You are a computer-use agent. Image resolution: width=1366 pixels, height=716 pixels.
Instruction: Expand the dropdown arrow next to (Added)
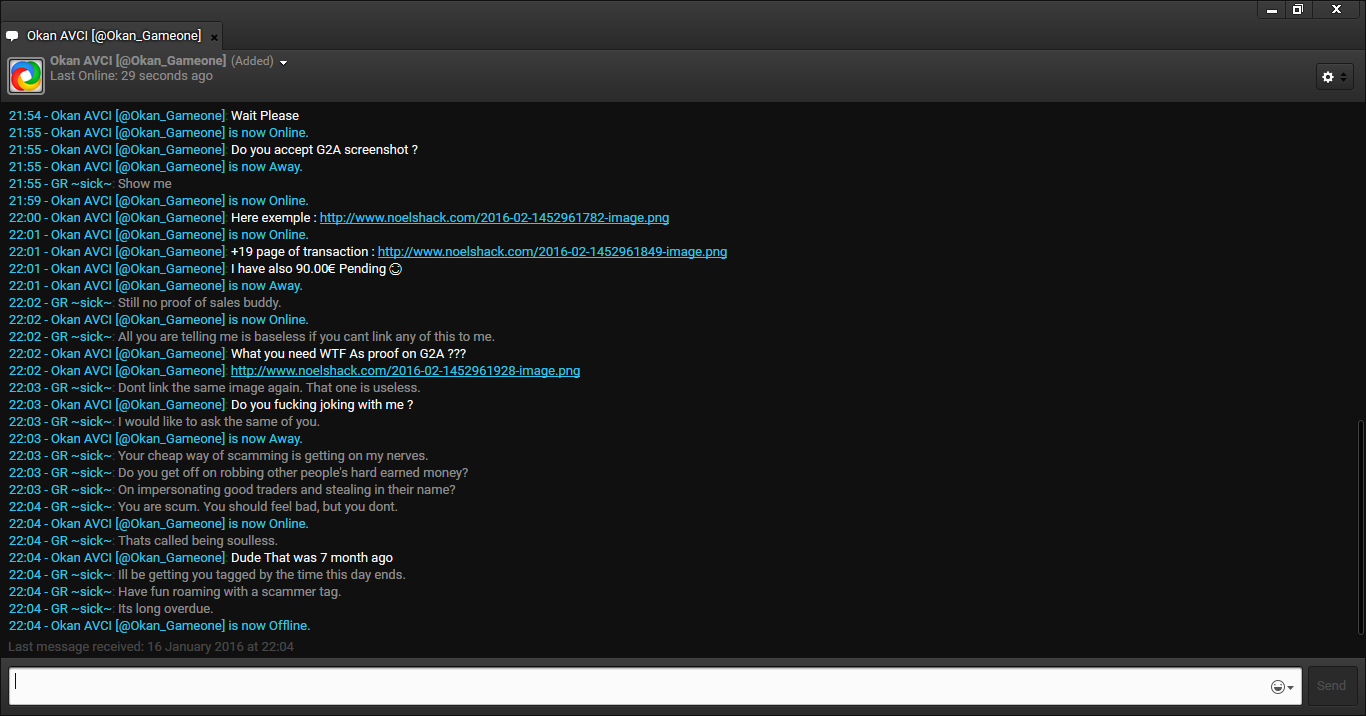284,62
